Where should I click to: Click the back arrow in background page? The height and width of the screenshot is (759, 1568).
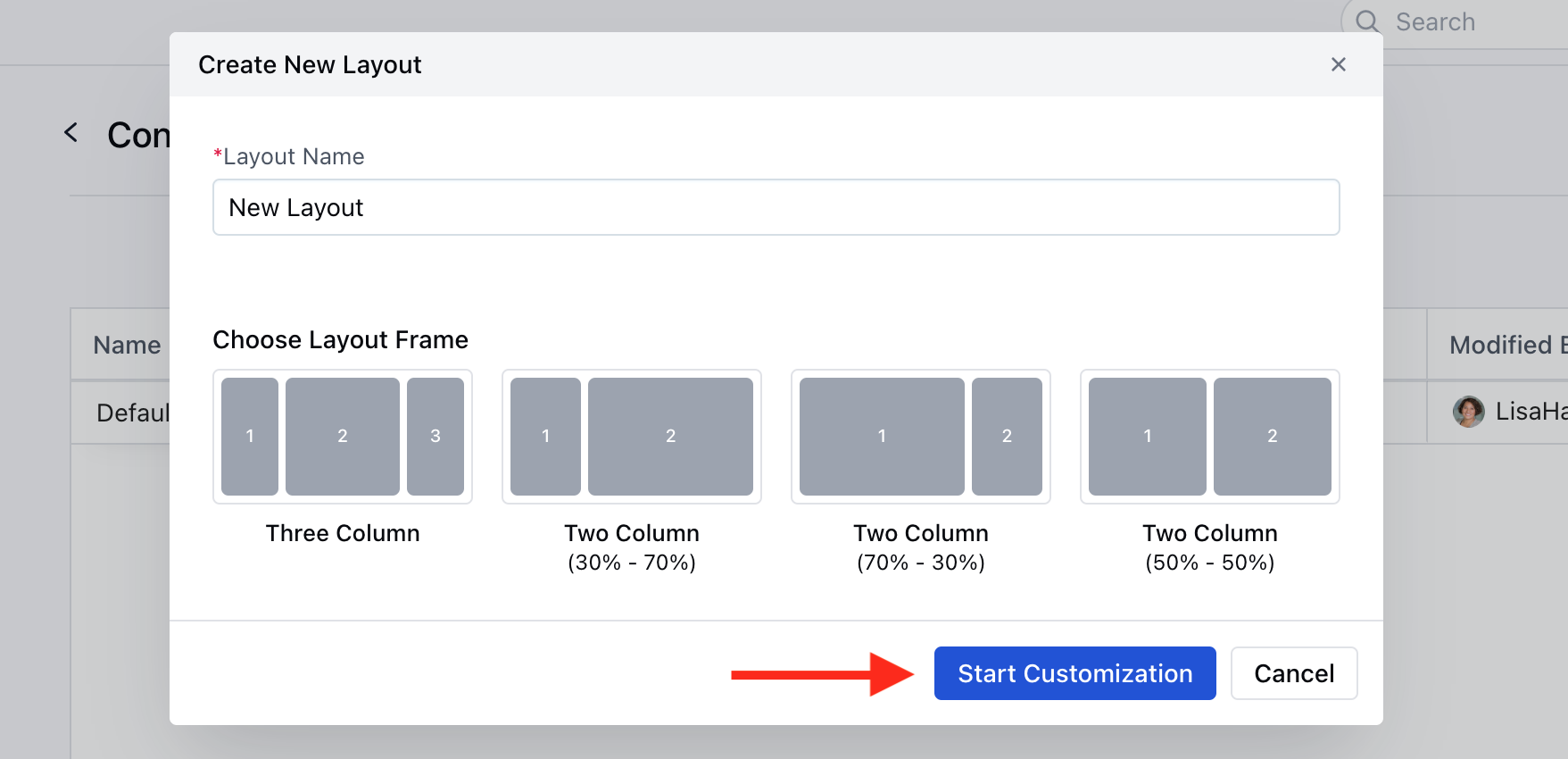pos(71,133)
